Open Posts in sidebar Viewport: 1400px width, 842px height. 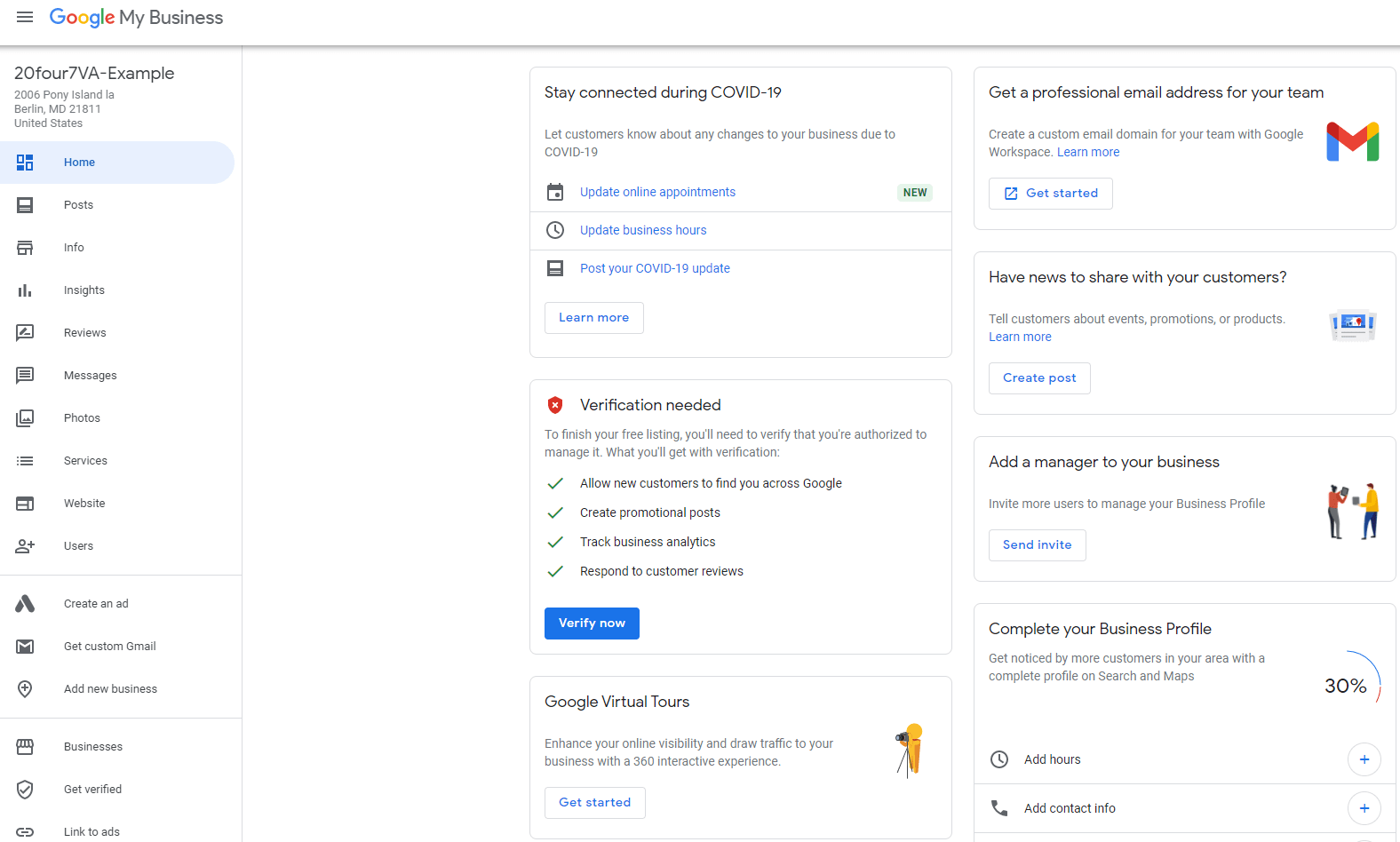coord(117,205)
